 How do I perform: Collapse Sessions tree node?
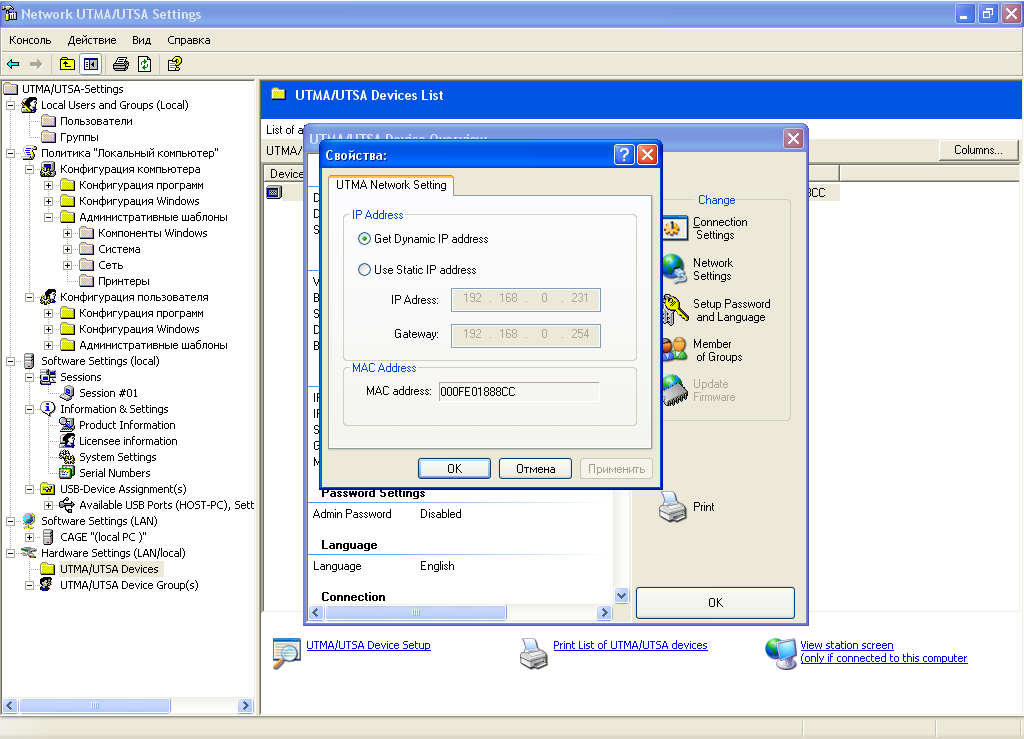(x=29, y=377)
